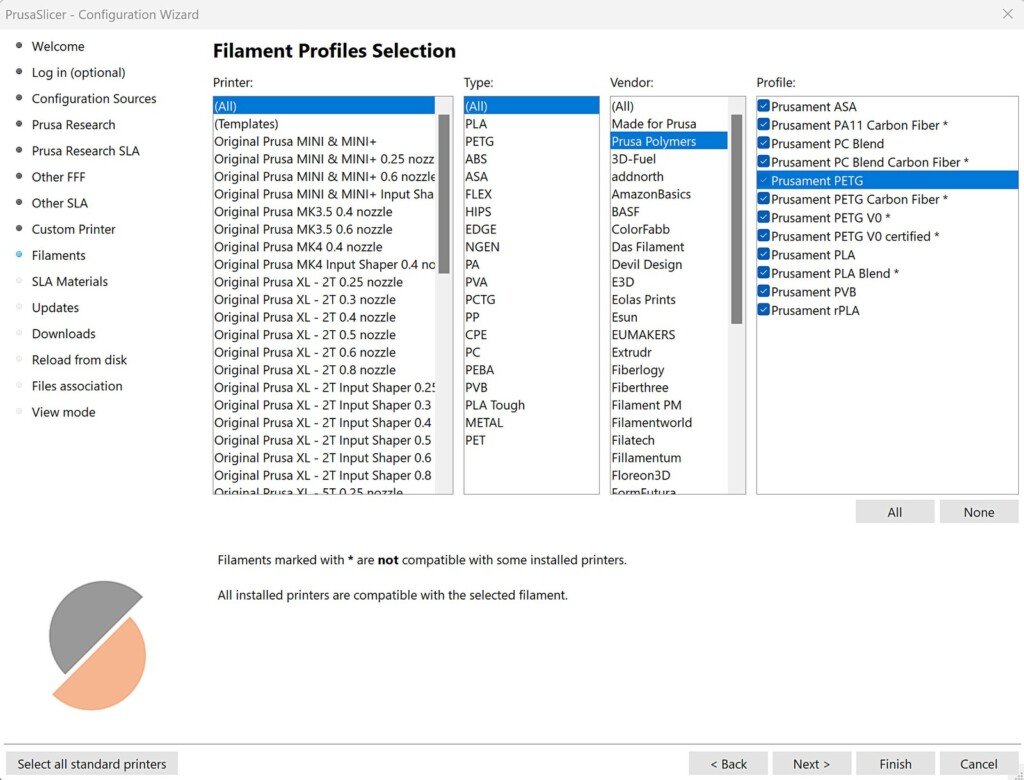The width and height of the screenshot is (1024, 780).
Task: Select Original Prusa MK3.5 0.4 nozzle
Action: click(x=324, y=212)
